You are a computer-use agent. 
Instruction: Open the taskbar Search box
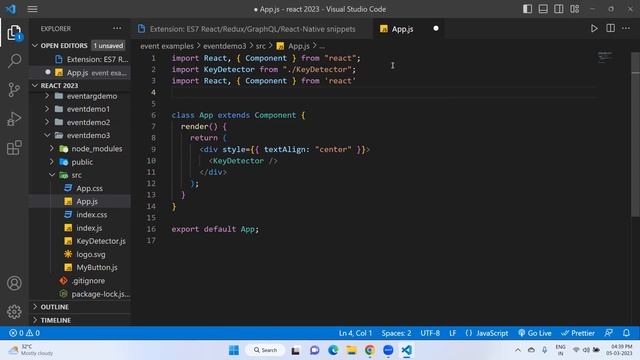265,350
